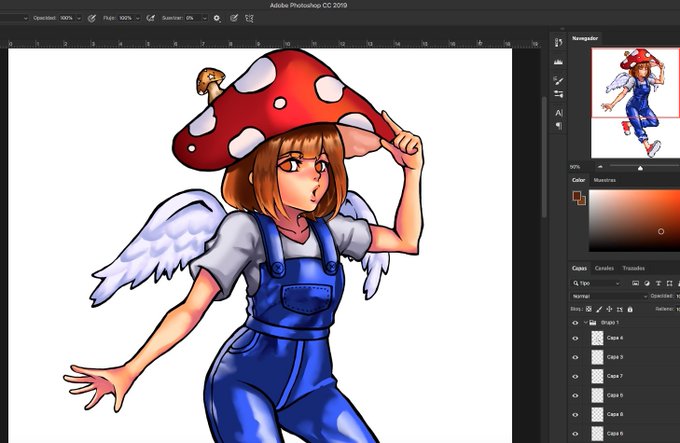Viewport: 680px width, 443px height.
Task: Toggle pressure for opacity icon beside Opacidad
Action: coord(92,18)
